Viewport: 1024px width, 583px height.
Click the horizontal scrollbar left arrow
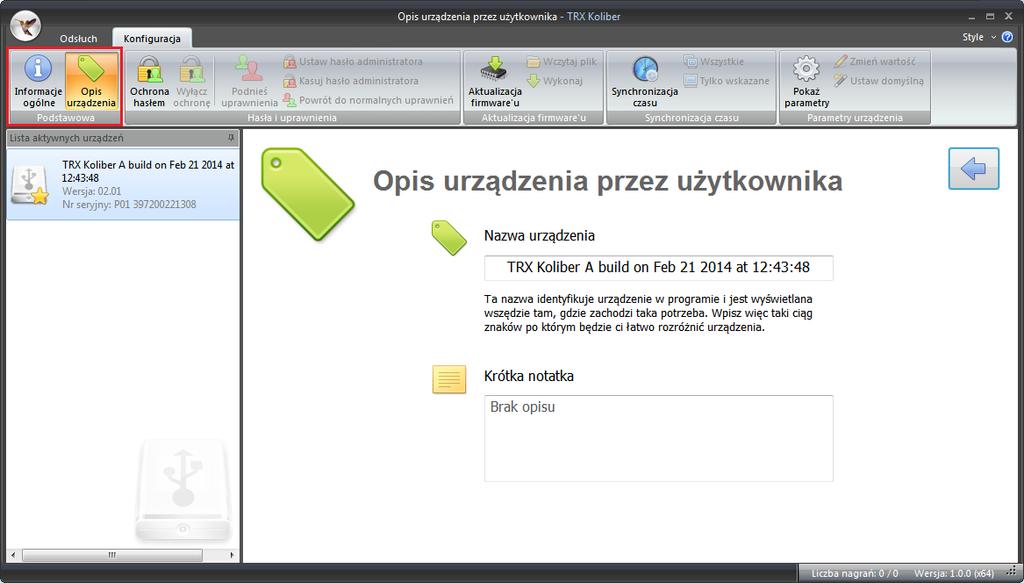click(x=13, y=556)
